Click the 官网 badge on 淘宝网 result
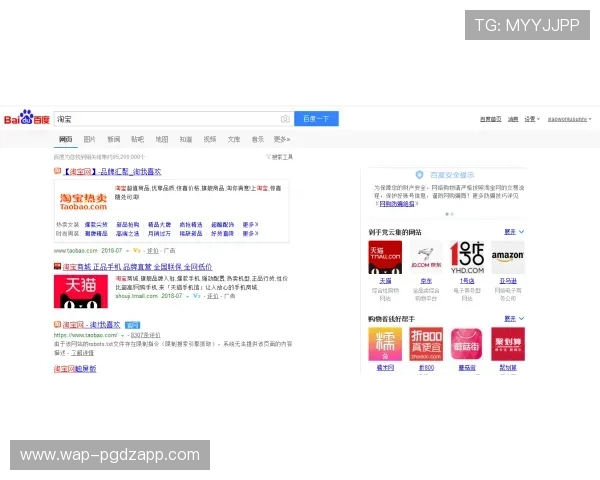This screenshot has height=480, width=600. (132, 325)
